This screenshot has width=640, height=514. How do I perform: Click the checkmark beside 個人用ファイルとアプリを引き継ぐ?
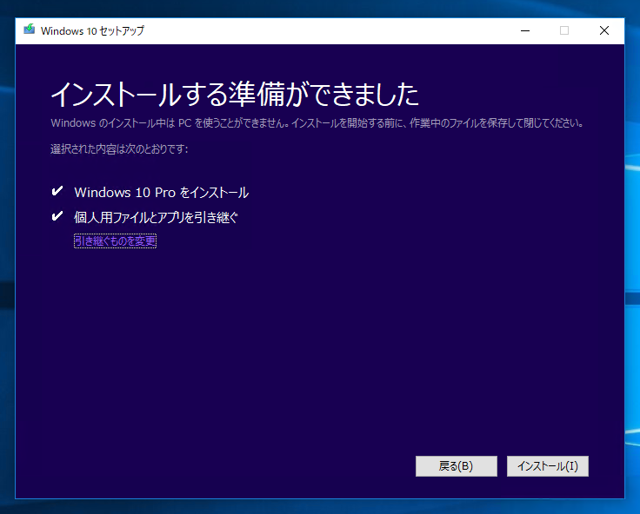click(57, 216)
